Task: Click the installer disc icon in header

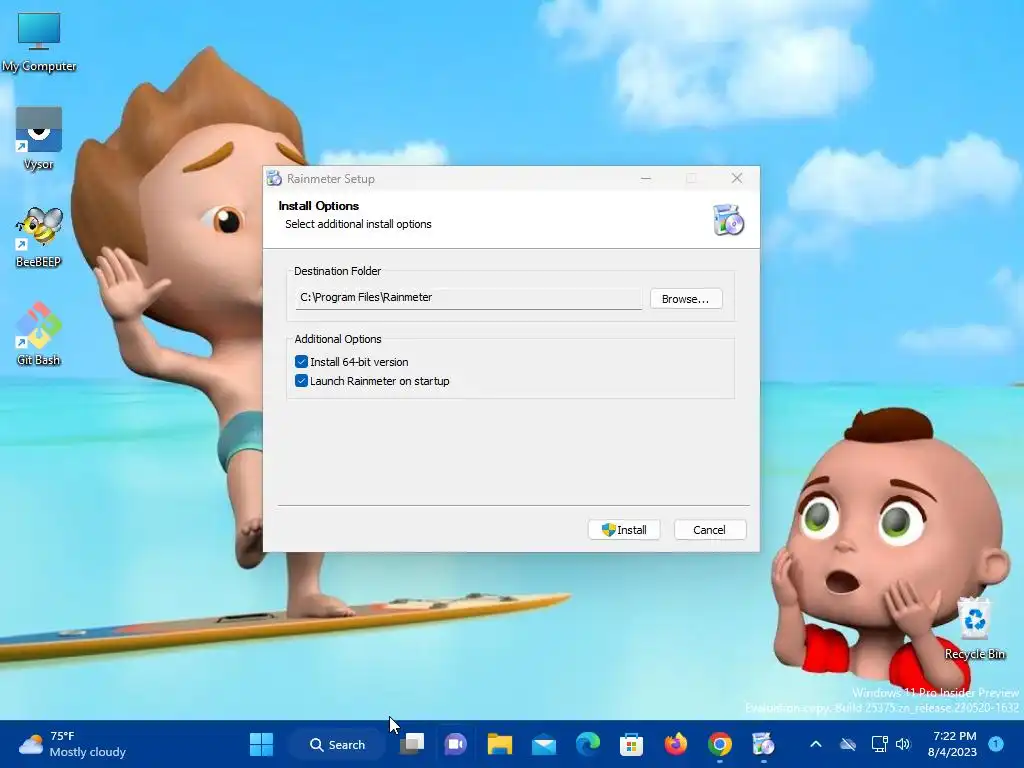Action: click(728, 219)
